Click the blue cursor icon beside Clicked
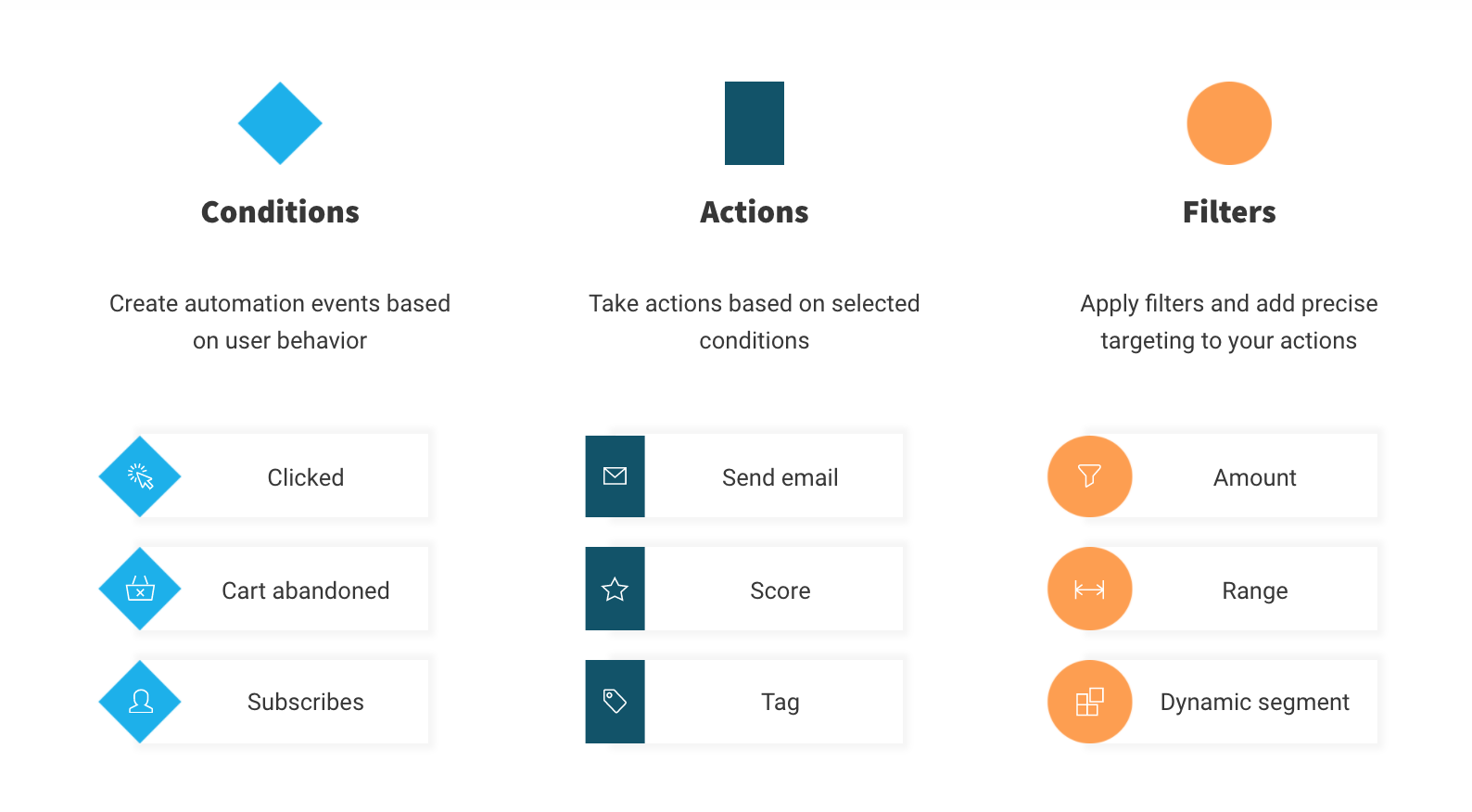The height and width of the screenshot is (812, 1472). coord(140,476)
